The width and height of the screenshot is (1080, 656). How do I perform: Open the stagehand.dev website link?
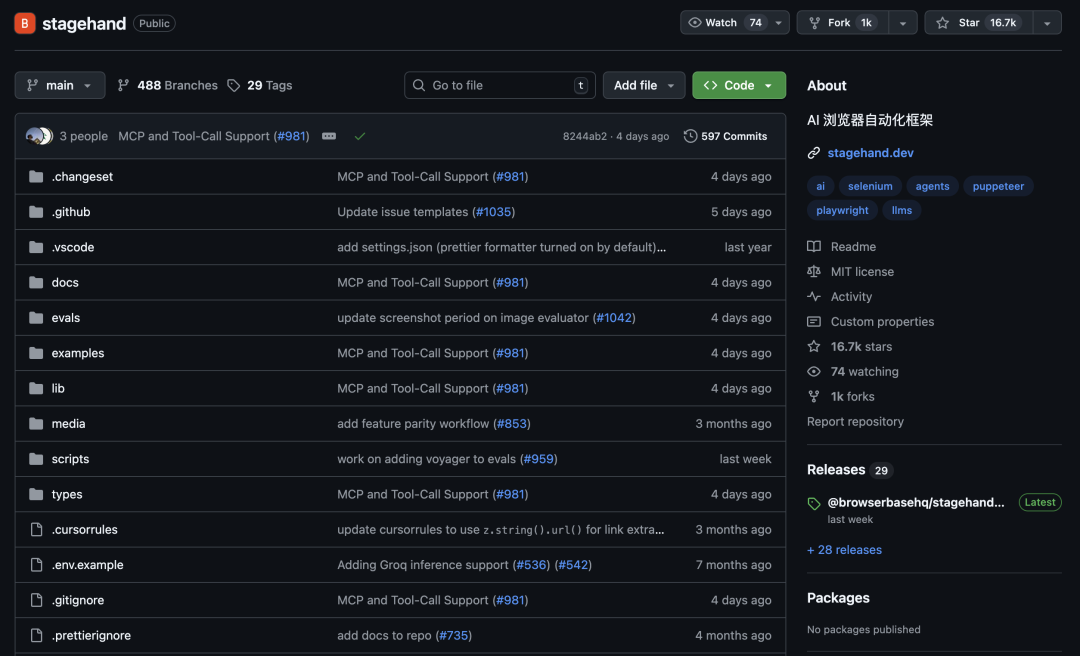(870, 153)
